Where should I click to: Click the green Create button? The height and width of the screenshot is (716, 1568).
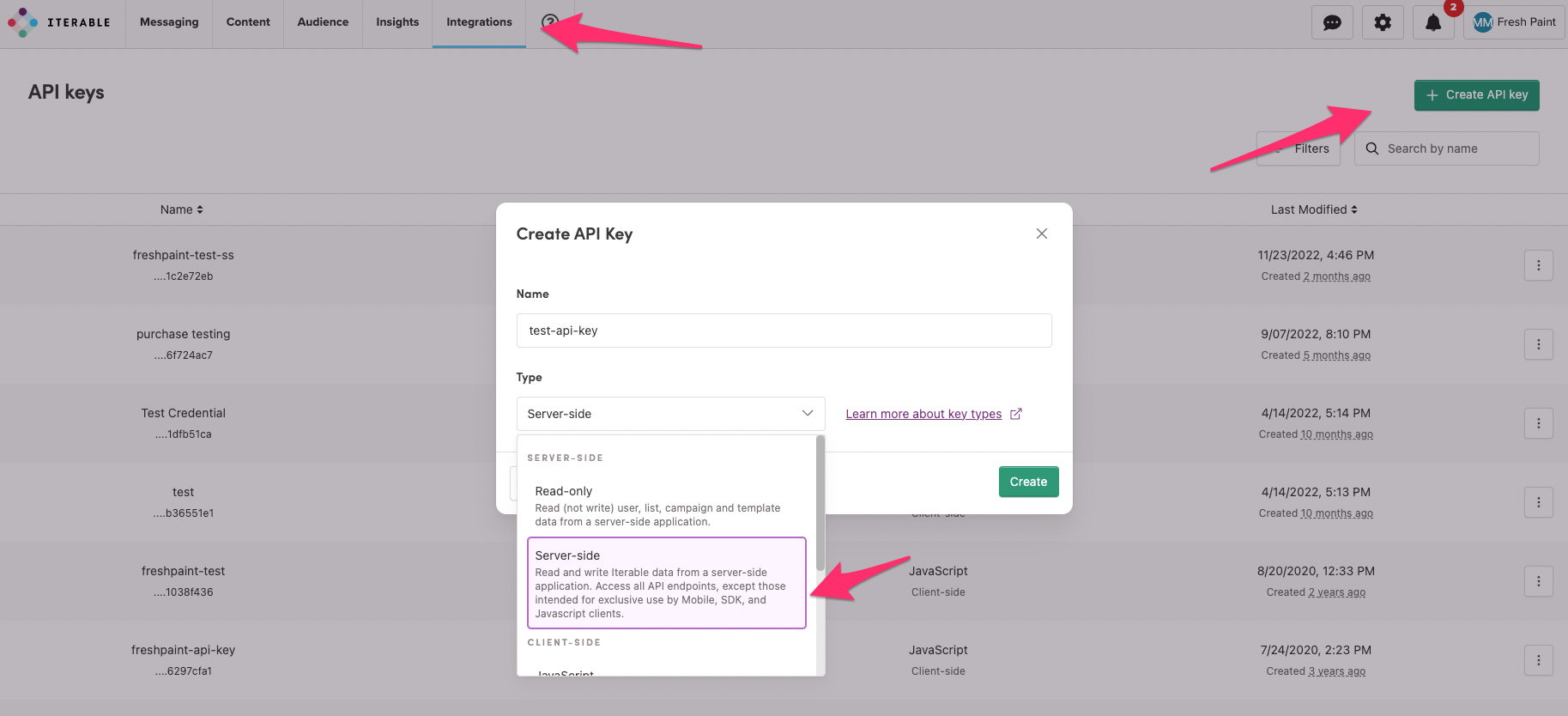click(x=1028, y=482)
